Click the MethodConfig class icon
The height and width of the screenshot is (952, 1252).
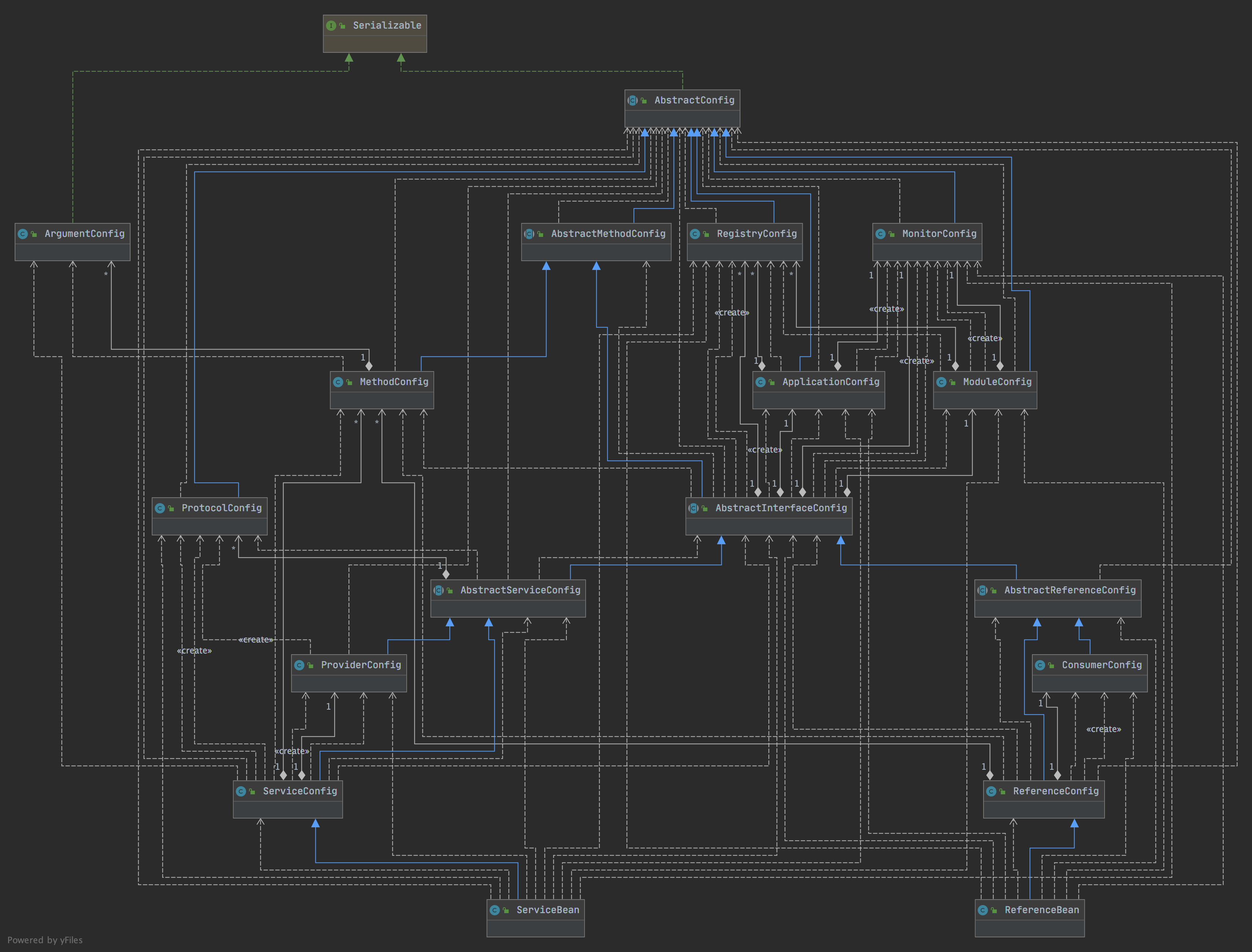click(x=338, y=382)
